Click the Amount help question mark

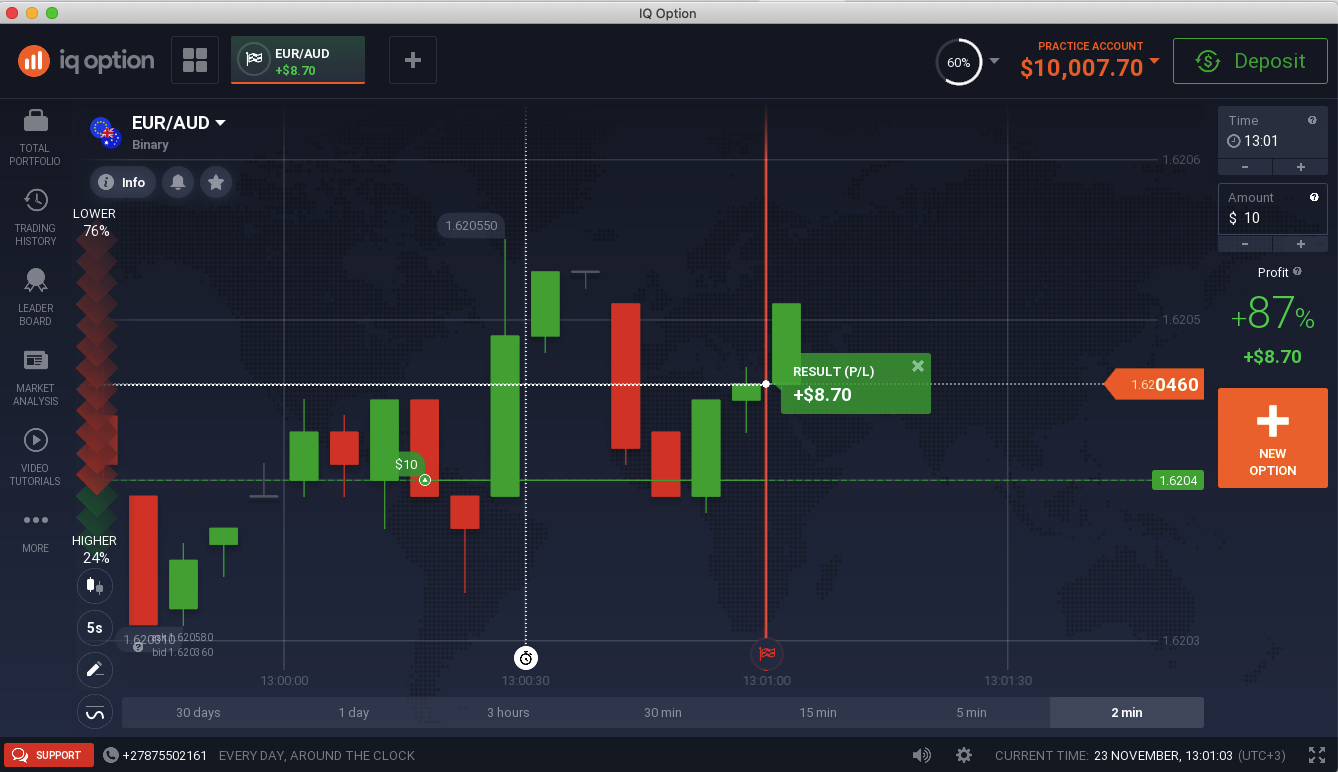pos(1314,197)
